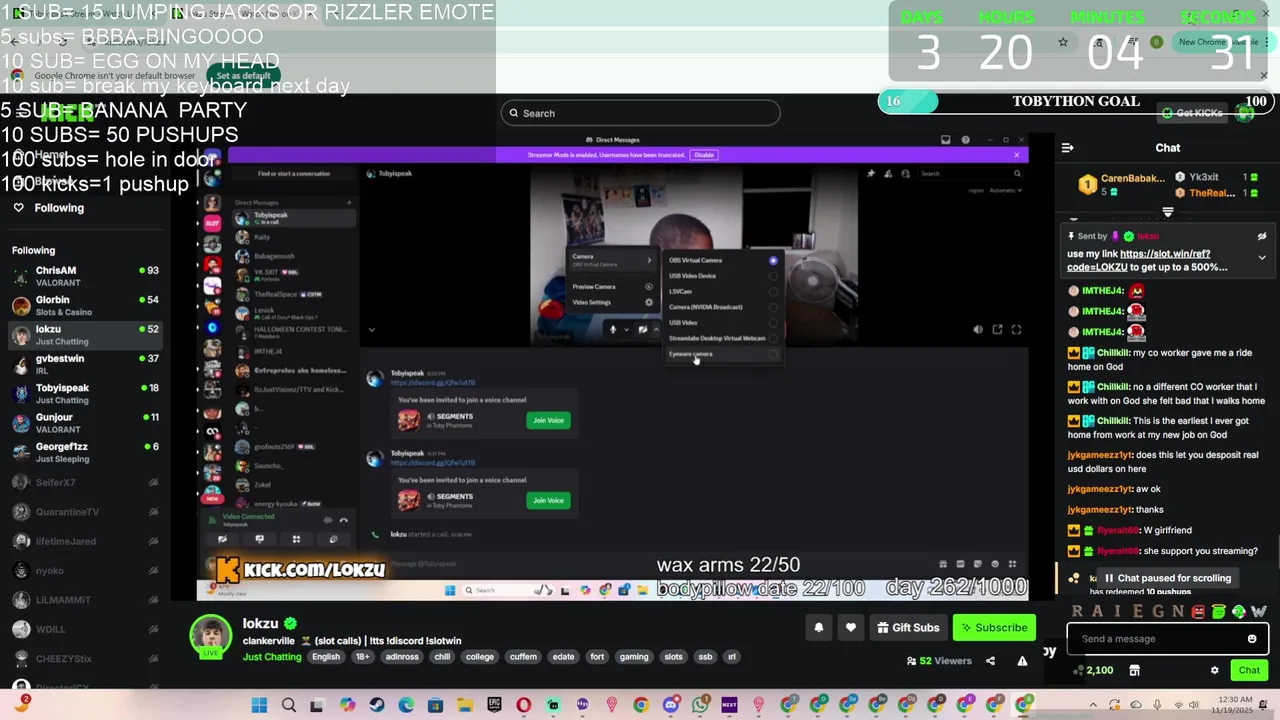
Task: Unpin the pinned message from lokzu
Action: 1262,236
